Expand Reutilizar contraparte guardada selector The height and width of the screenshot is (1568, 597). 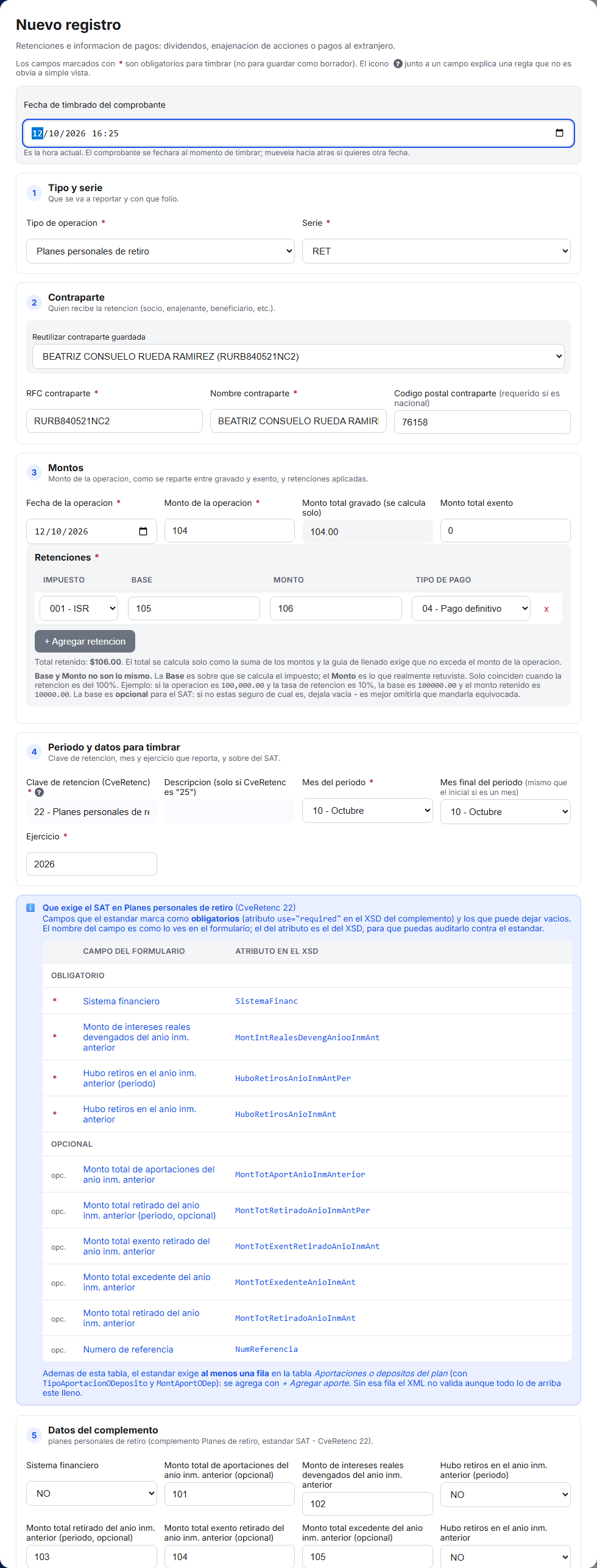298,356
